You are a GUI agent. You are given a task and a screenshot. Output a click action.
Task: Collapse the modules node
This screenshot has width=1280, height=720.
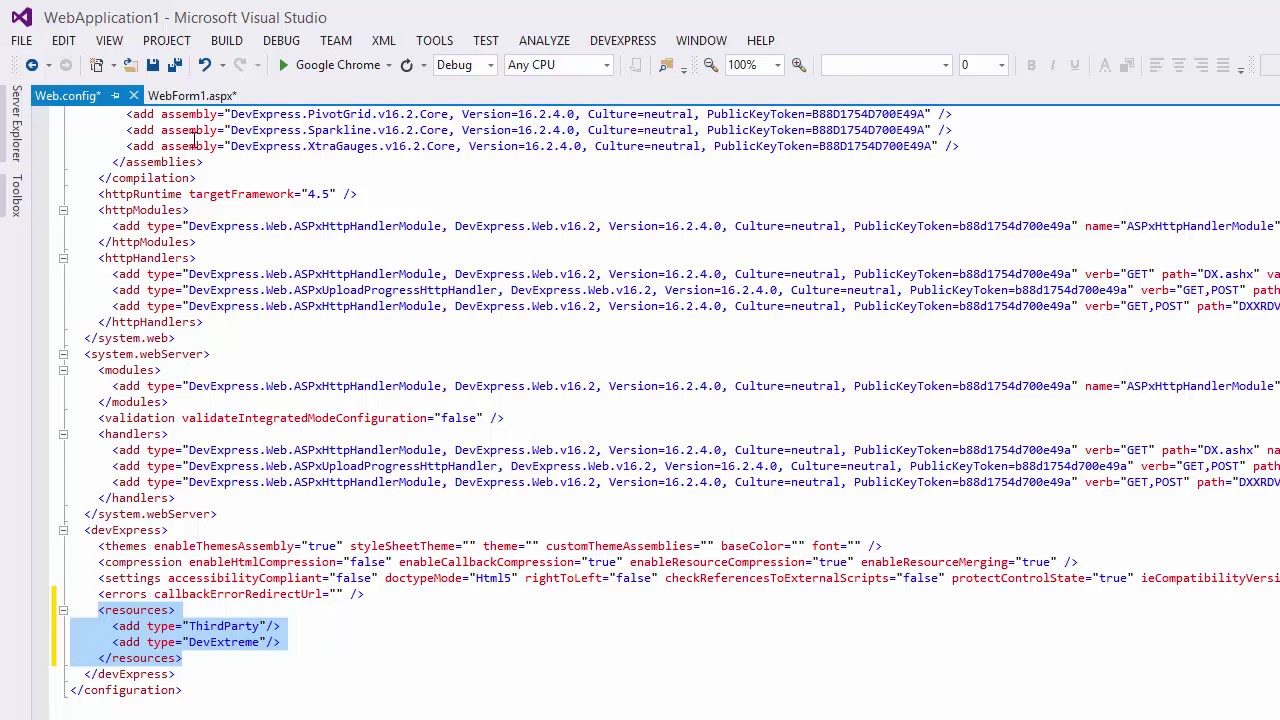coord(63,370)
